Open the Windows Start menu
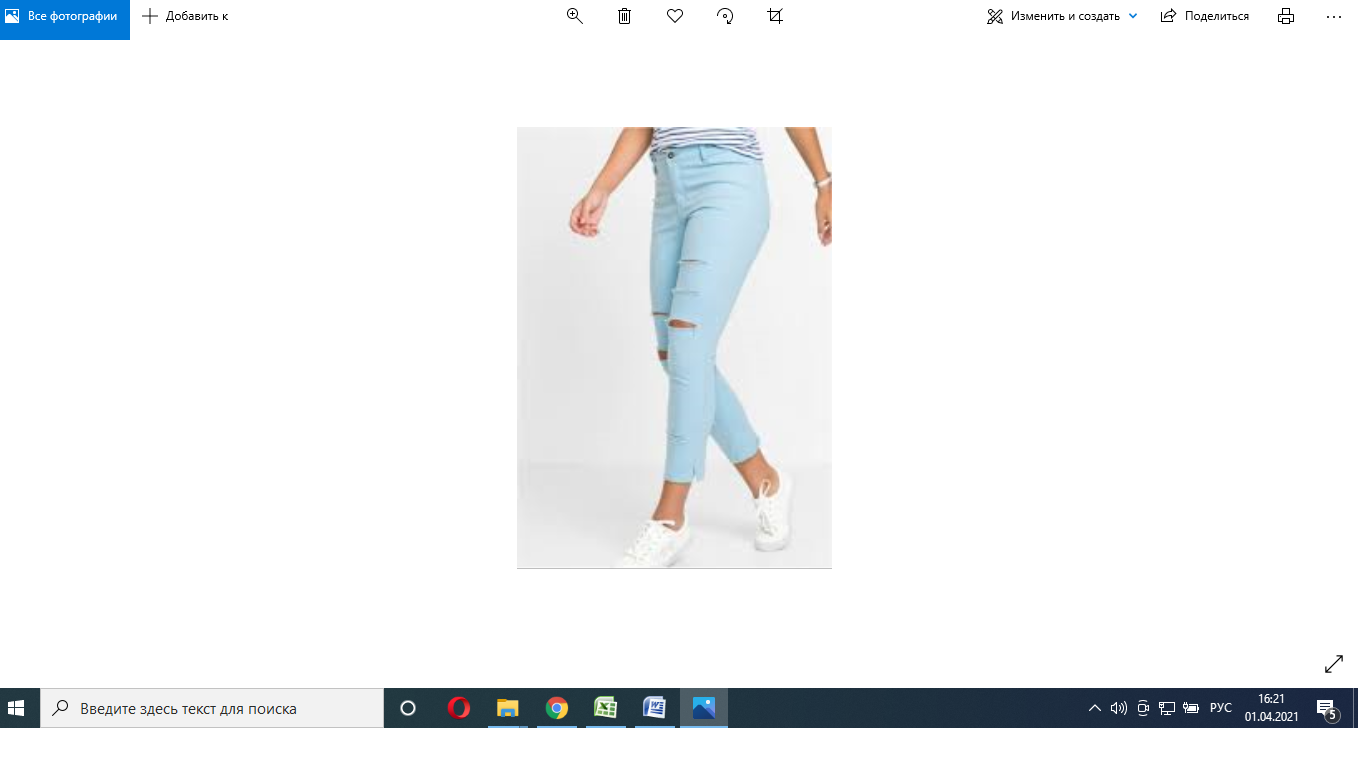 click(17, 708)
